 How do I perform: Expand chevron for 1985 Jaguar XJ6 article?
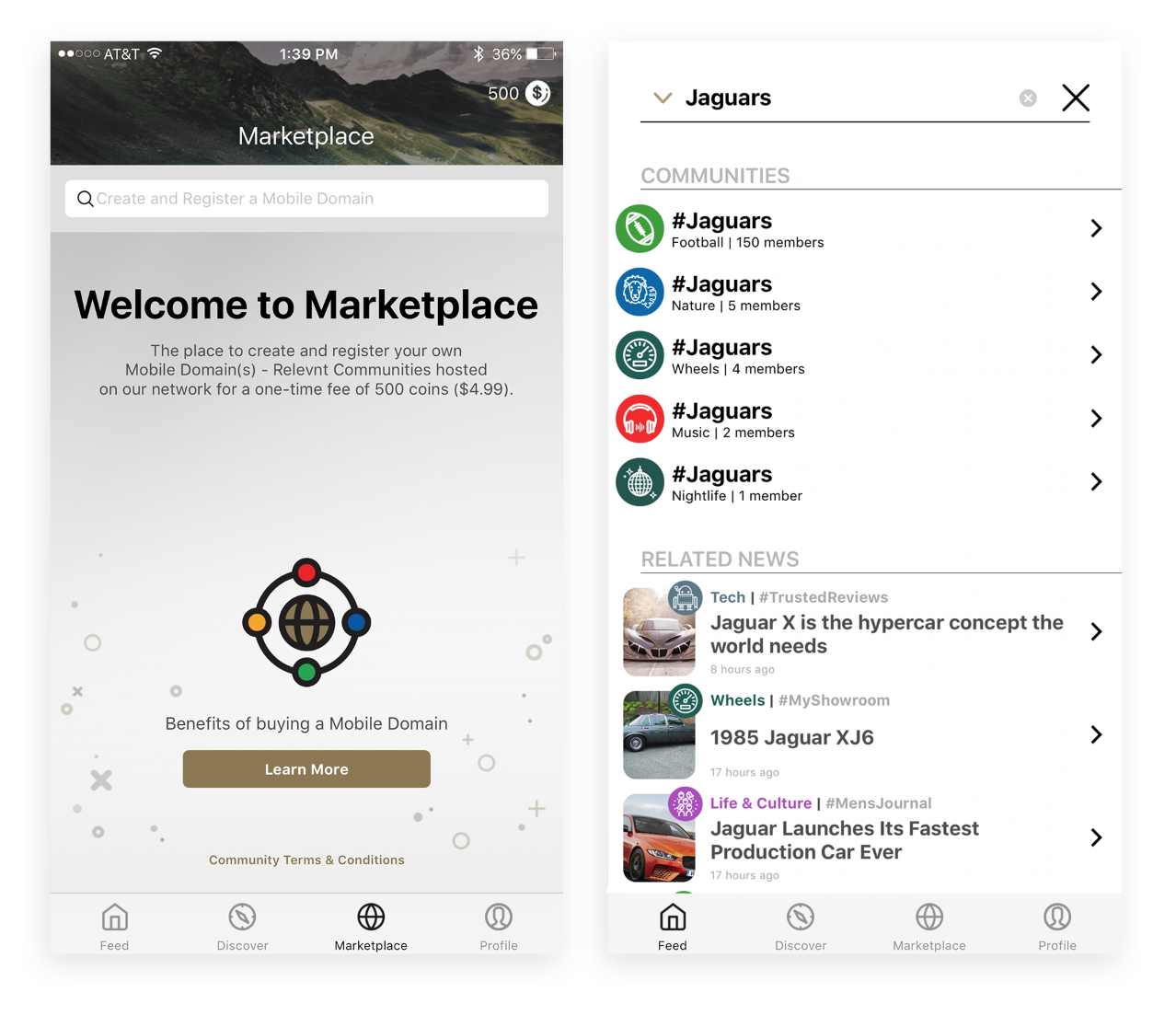[x=1096, y=734]
